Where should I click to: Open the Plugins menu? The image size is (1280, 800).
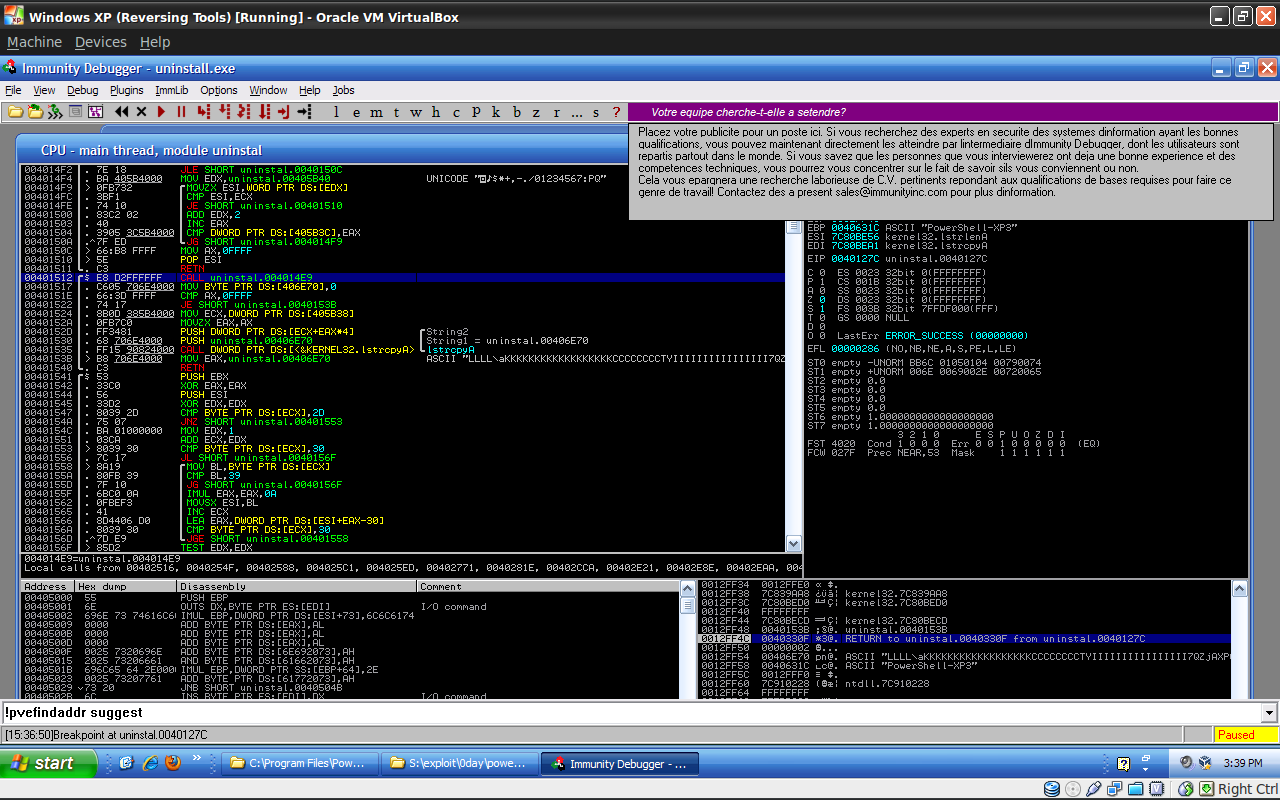point(127,90)
